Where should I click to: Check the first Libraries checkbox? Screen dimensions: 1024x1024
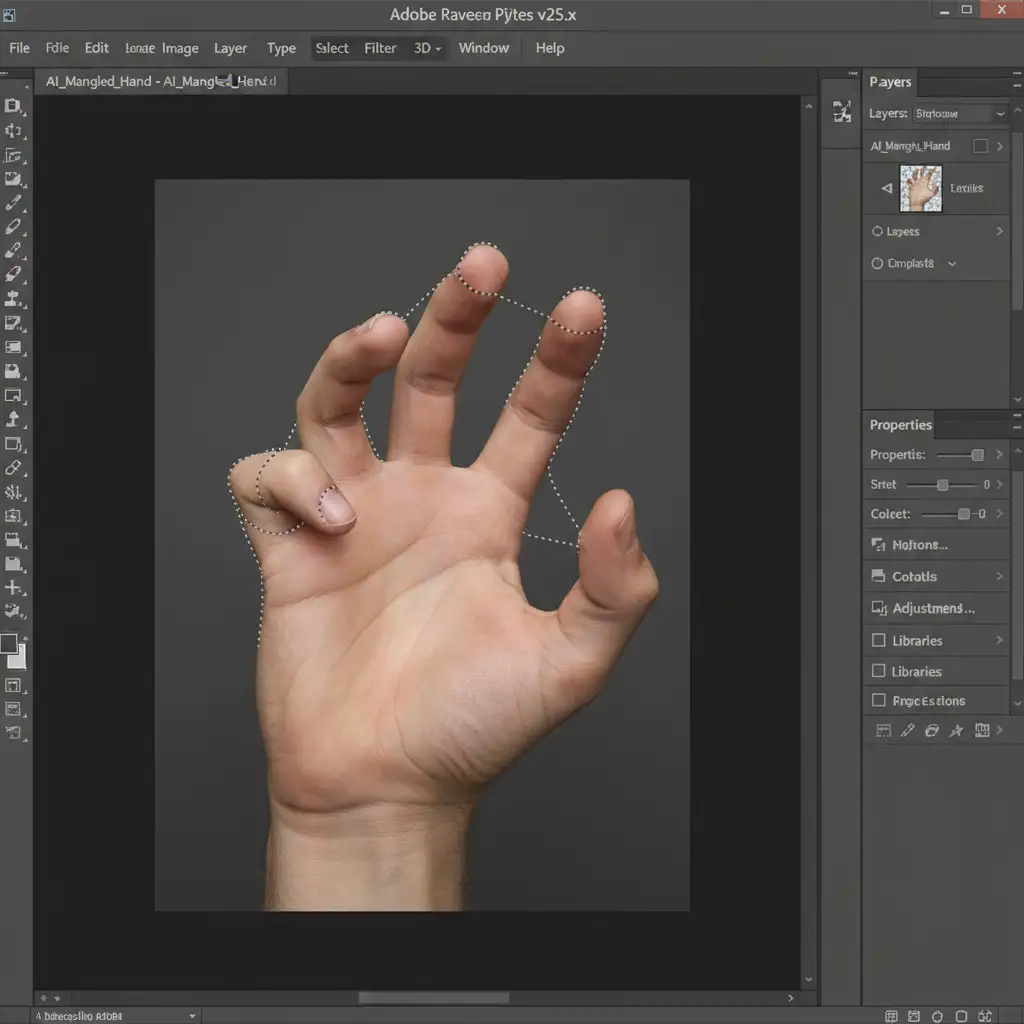point(879,640)
